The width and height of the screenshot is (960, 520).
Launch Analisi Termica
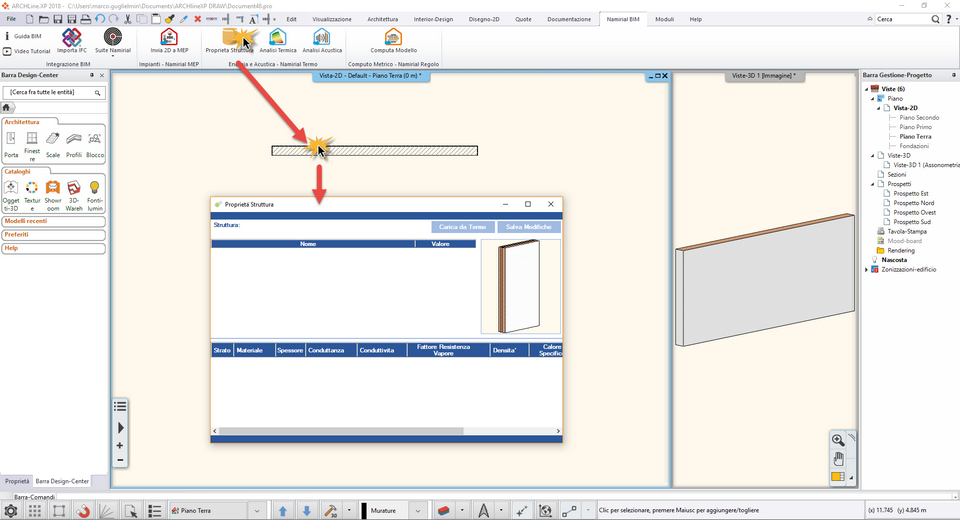pos(277,41)
